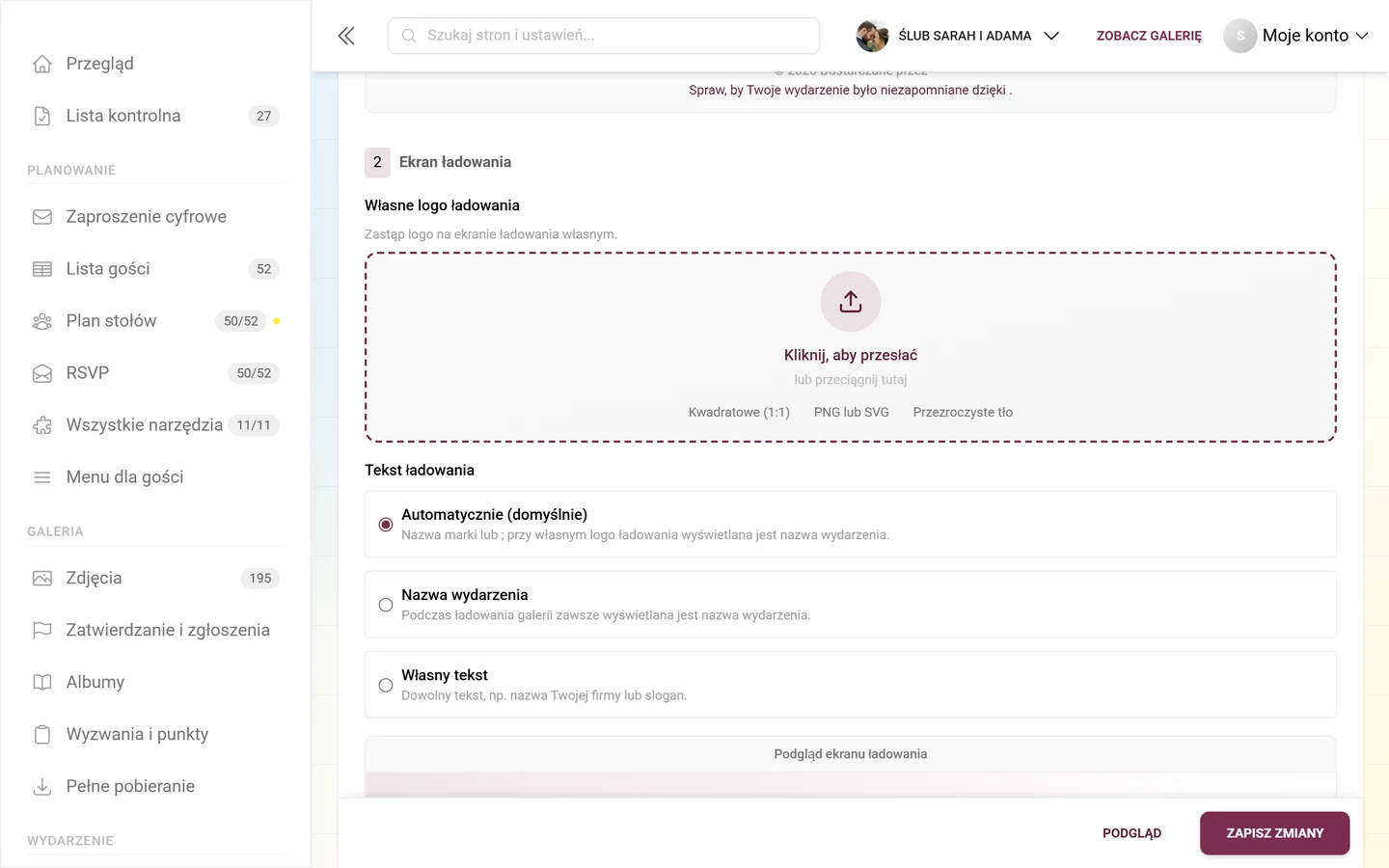The image size is (1389, 868).
Task: Select the Własny tekst radio option
Action: (x=386, y=685)
